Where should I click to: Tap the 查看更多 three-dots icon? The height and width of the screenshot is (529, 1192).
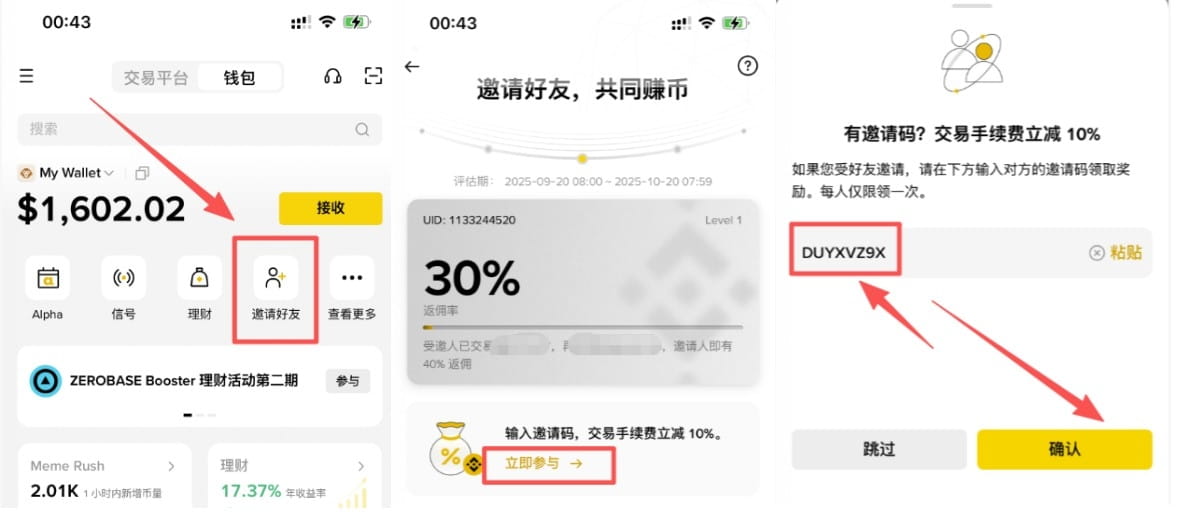352,278
